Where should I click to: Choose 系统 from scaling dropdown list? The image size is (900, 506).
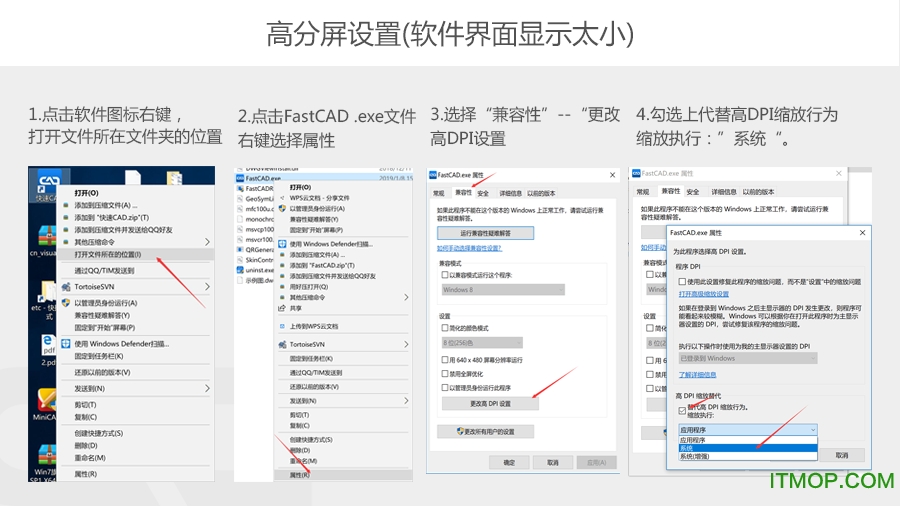pyautogui.click(x=747, y=448)
